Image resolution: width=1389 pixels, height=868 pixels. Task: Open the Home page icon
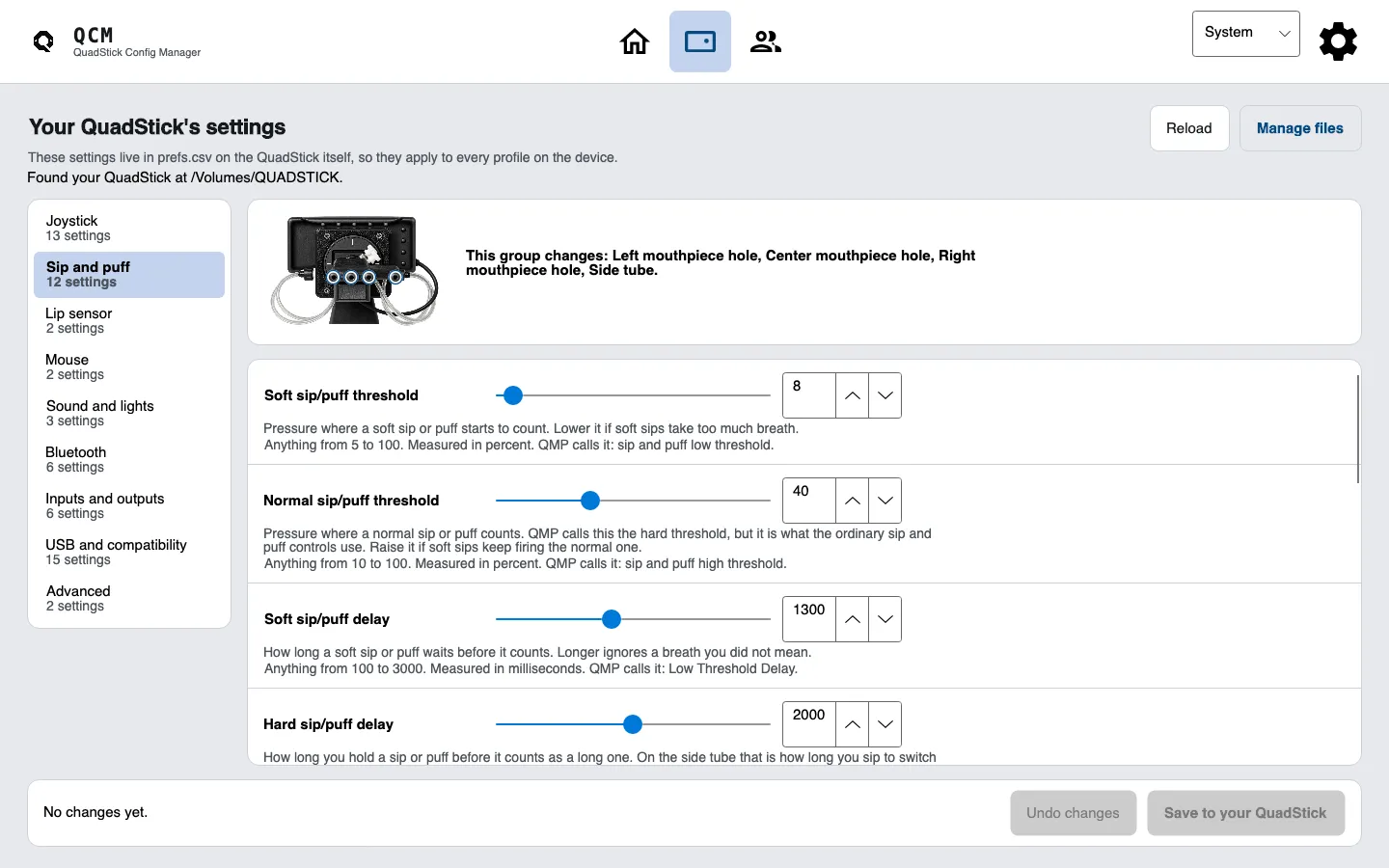635,41
